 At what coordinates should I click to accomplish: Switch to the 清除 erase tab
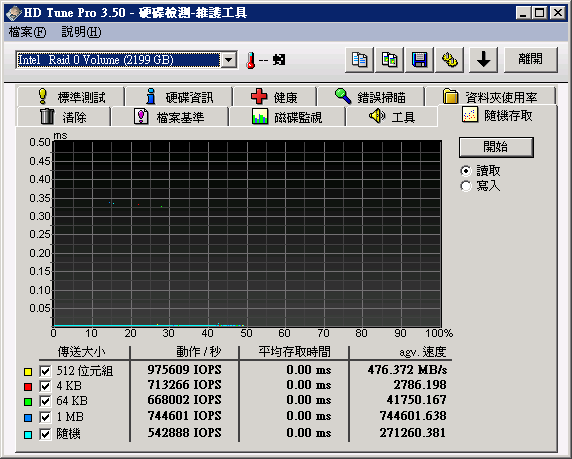click(x=63, y=117)
